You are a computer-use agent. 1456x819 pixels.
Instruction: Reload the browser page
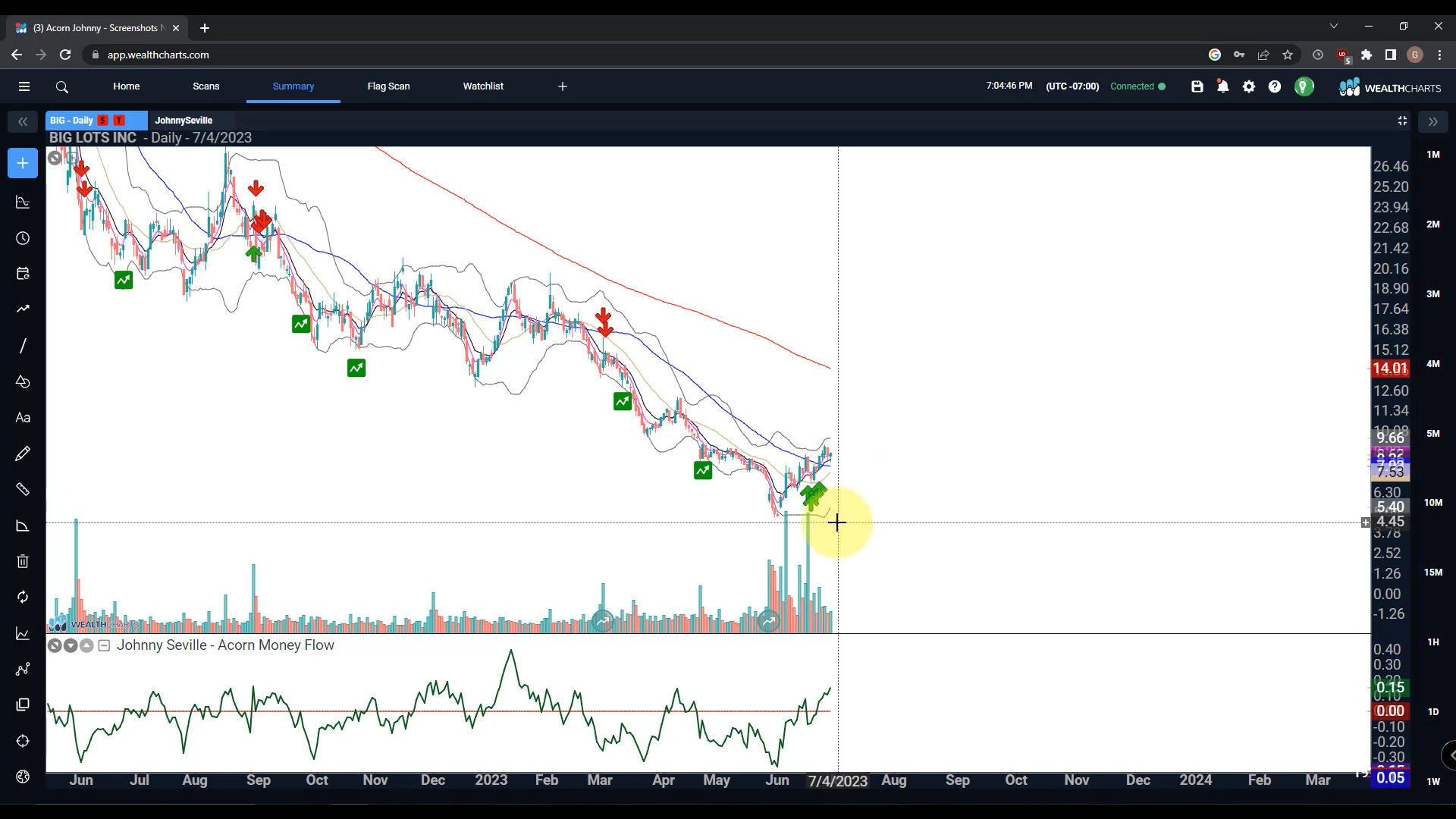[65, 55]
